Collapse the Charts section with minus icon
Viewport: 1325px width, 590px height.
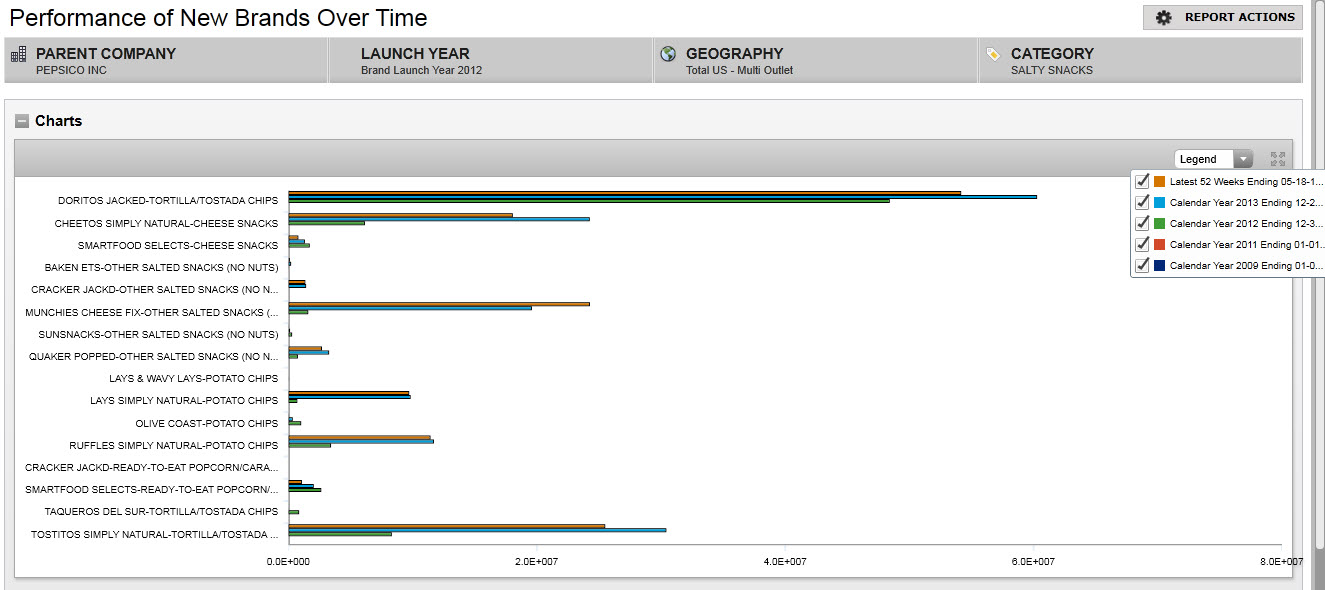point(22,121)
